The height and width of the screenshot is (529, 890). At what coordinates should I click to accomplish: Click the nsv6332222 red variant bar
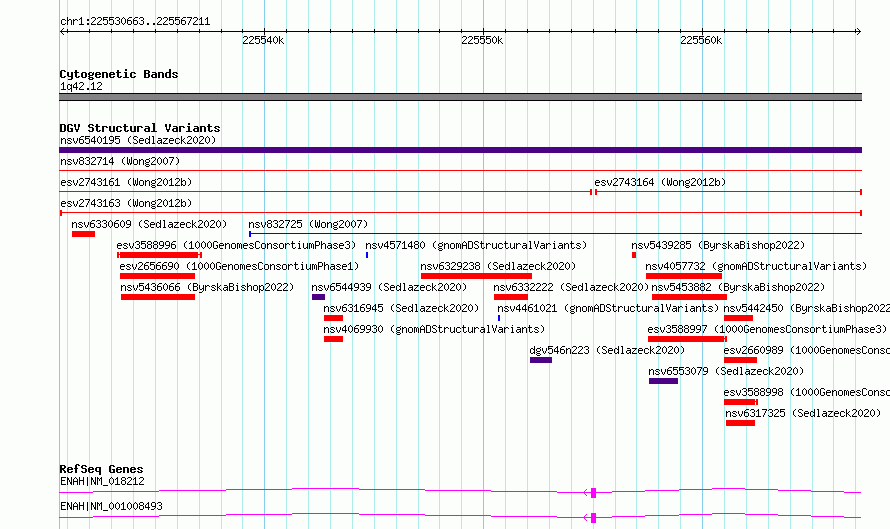tap(511, 297)
